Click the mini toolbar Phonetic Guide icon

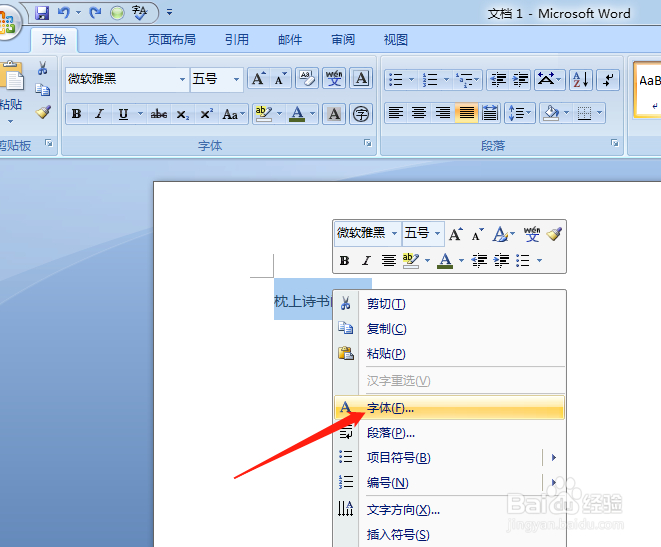click(x=532, y=233)
